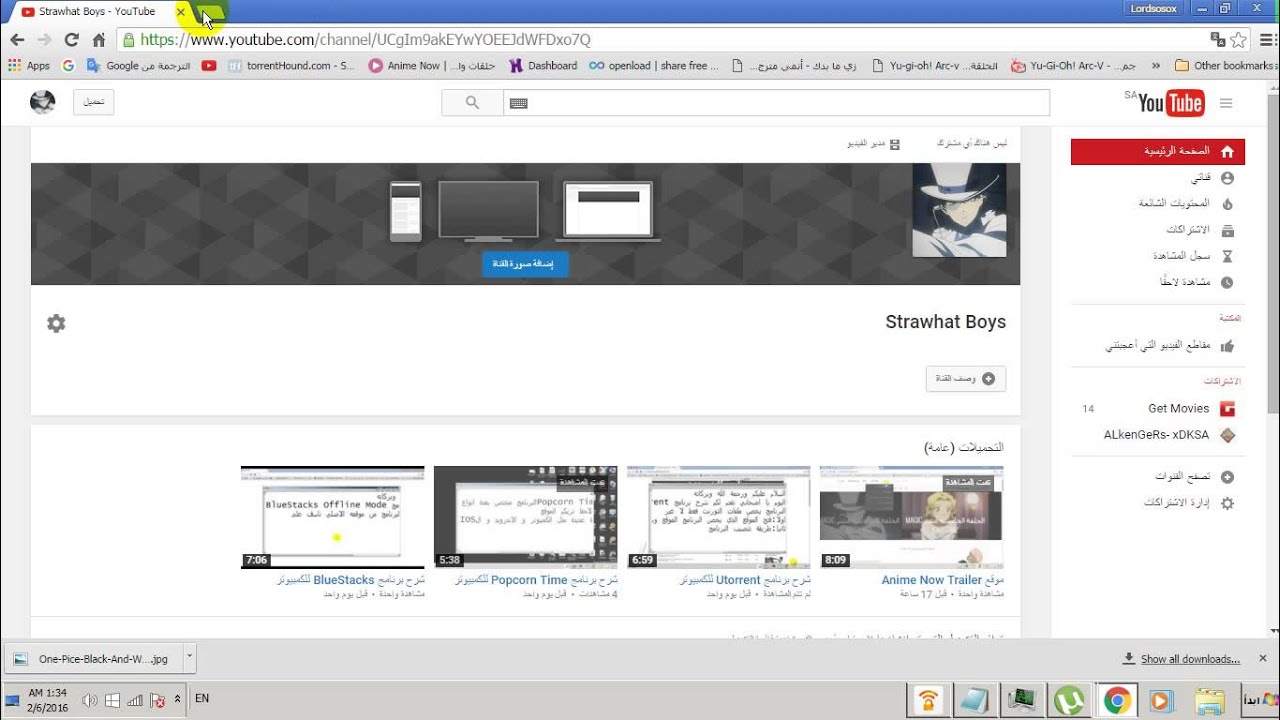The width and height of the screenshot is (1280, 720).
Task: Click the EN language indicator in taskbar
Action: pos(202,698)
